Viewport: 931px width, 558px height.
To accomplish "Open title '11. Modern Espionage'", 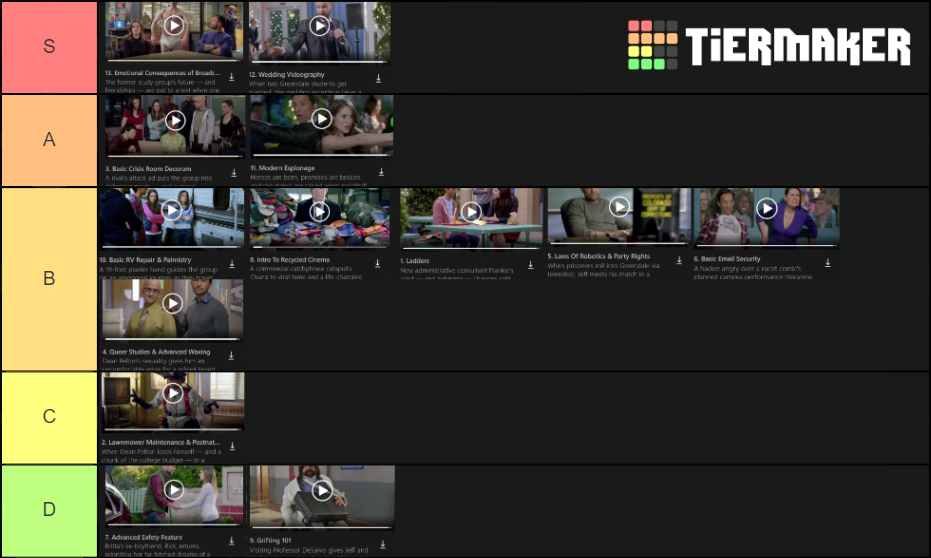I will tap(283, 168).
